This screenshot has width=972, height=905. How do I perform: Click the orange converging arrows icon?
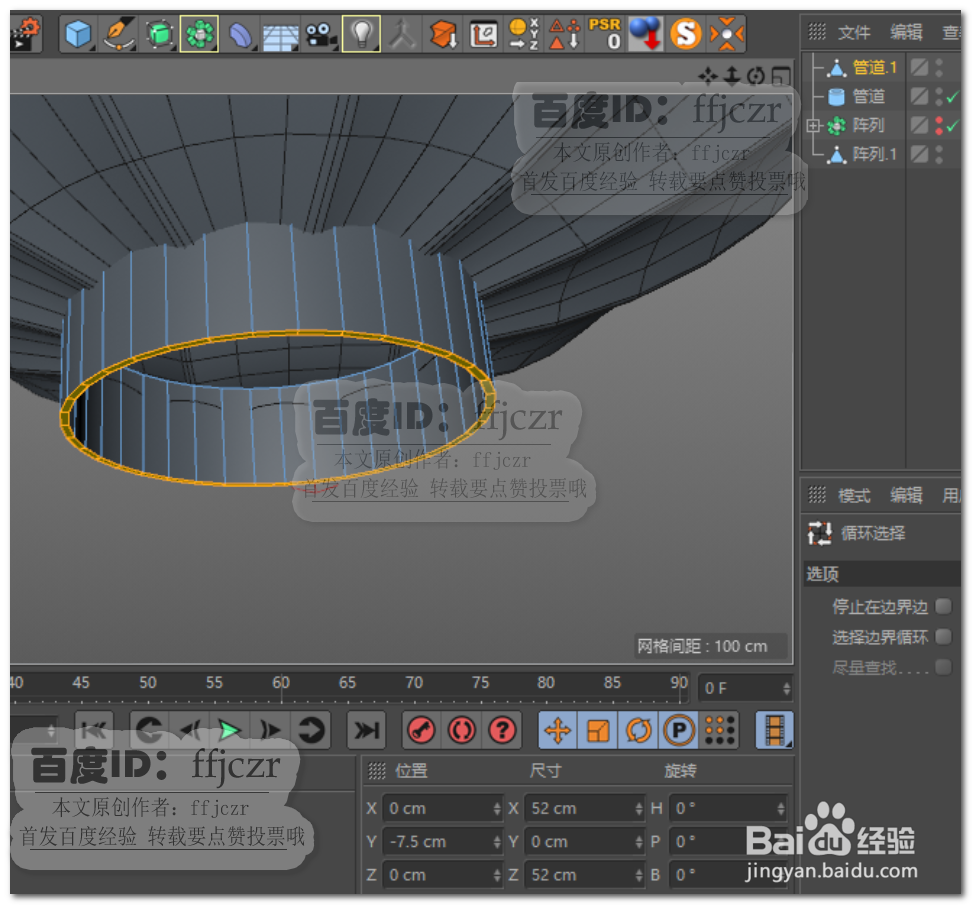726,34
